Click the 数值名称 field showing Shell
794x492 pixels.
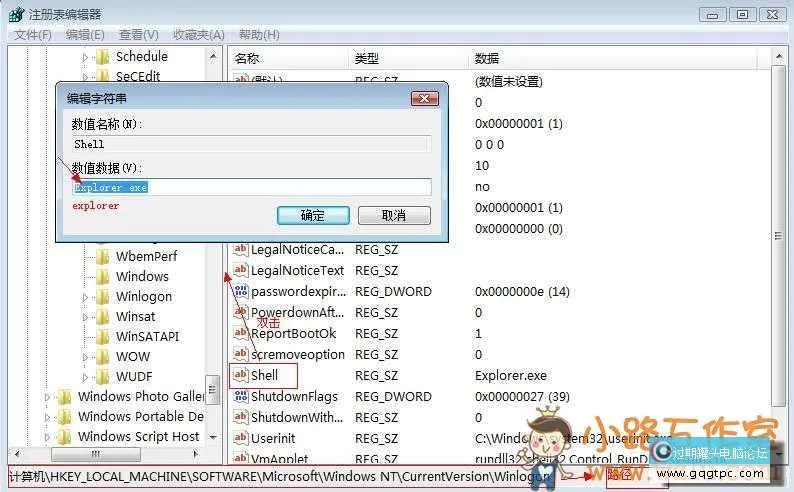pyautogui.click(x=252, y=144)
